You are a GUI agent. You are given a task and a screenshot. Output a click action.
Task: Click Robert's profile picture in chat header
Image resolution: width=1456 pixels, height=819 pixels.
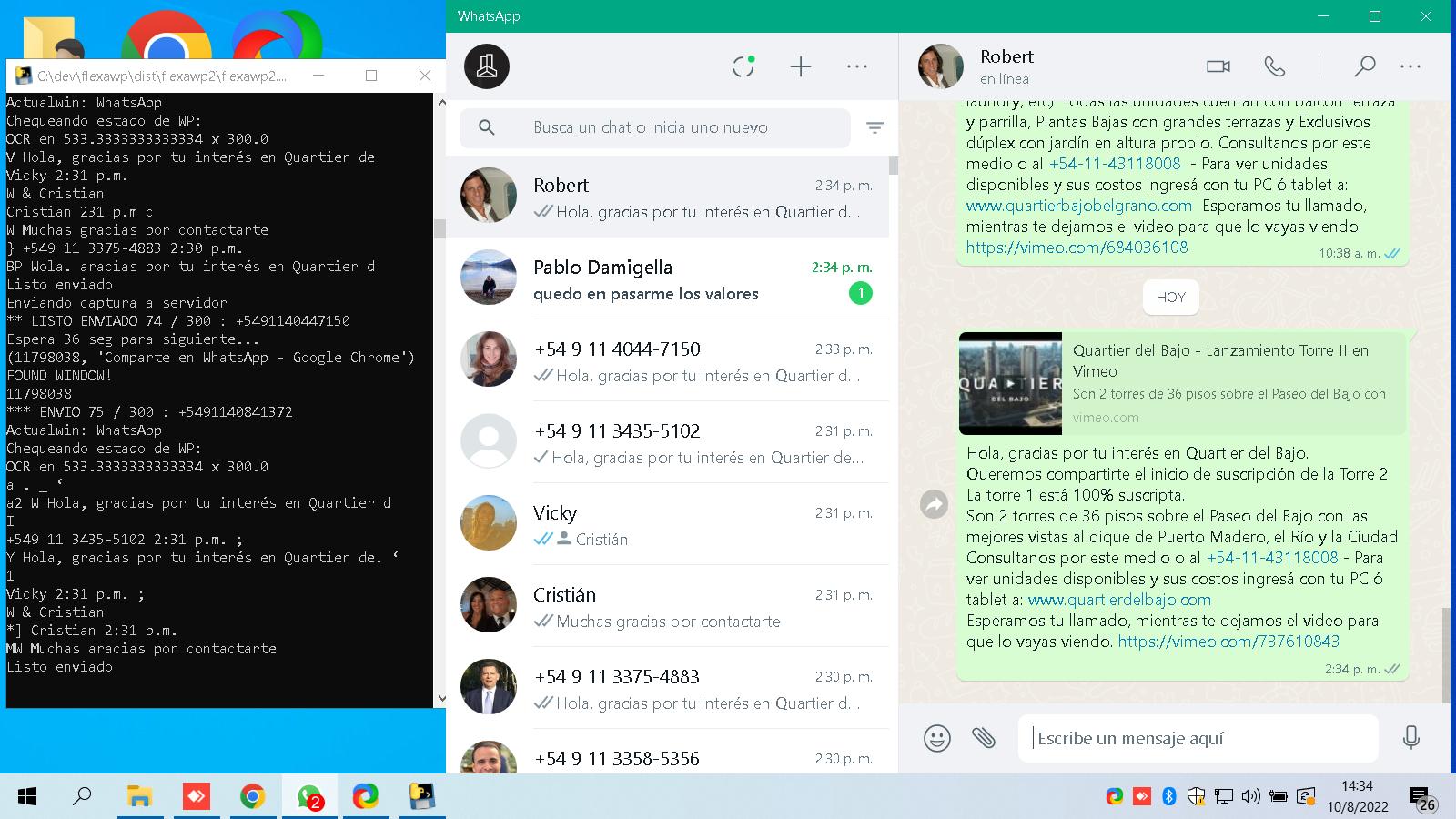[940, 66]
